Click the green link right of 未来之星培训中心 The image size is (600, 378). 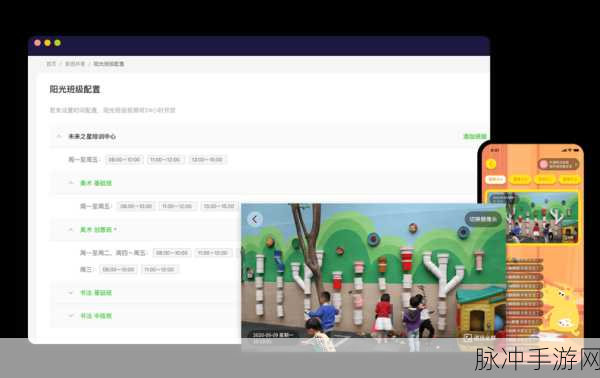click(474, 136)
